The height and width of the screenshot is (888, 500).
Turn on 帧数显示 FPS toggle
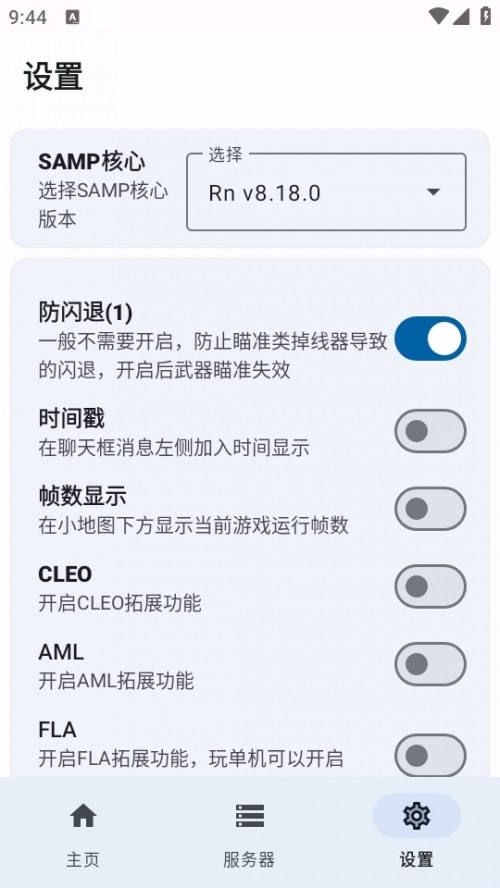[430, 509]
